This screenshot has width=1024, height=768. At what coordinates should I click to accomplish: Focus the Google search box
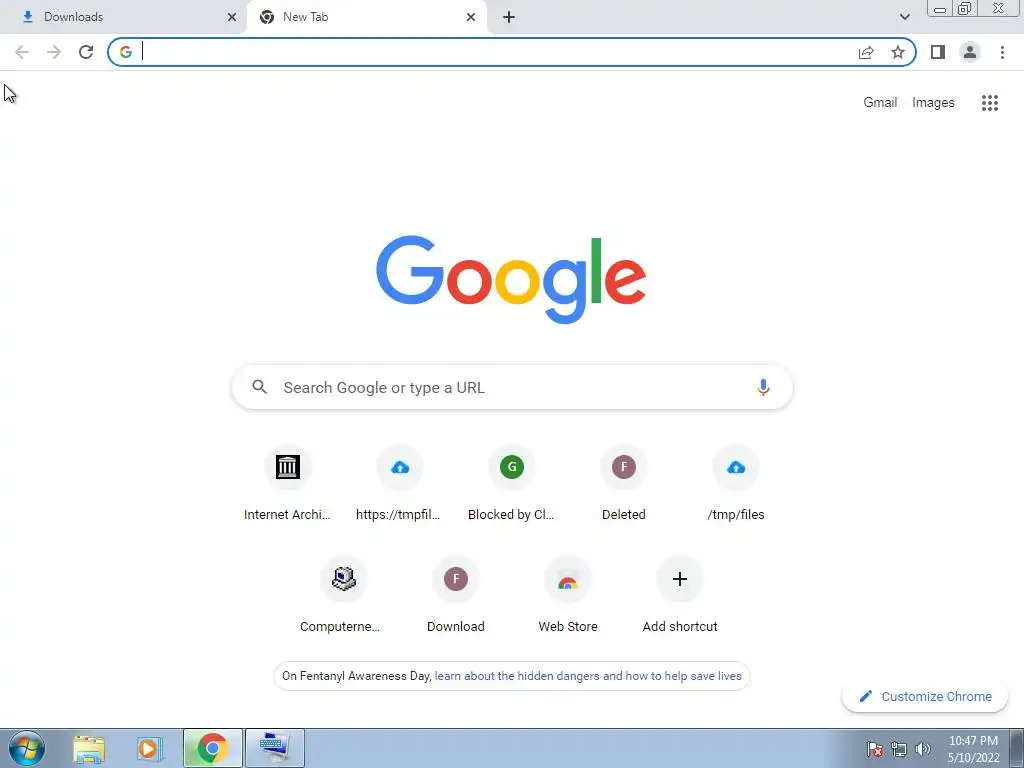tap(512, 387)
